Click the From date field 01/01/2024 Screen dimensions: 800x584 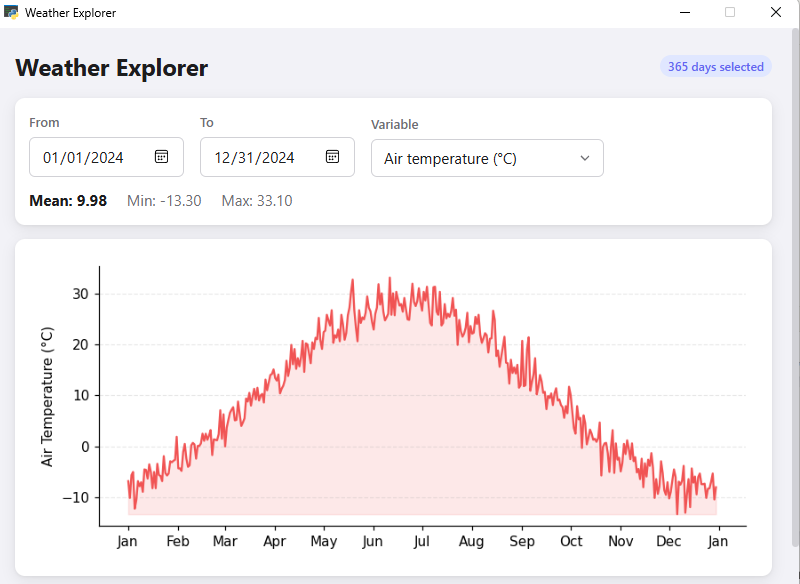pos(106,157)
